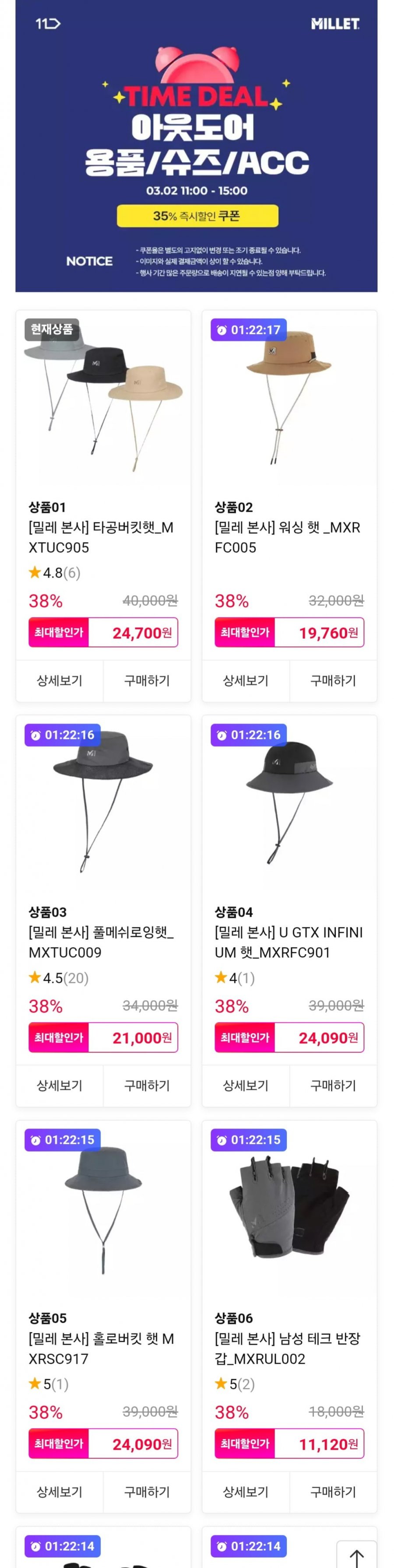Tap the 24,090원 price of 상품04
Screen dimensions: 394x1568
(x=327, y=1038)
